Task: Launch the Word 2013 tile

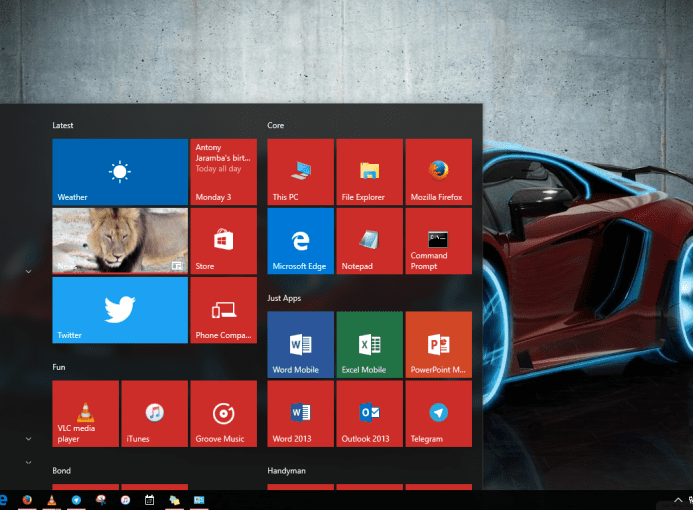Action: (301, 413)
